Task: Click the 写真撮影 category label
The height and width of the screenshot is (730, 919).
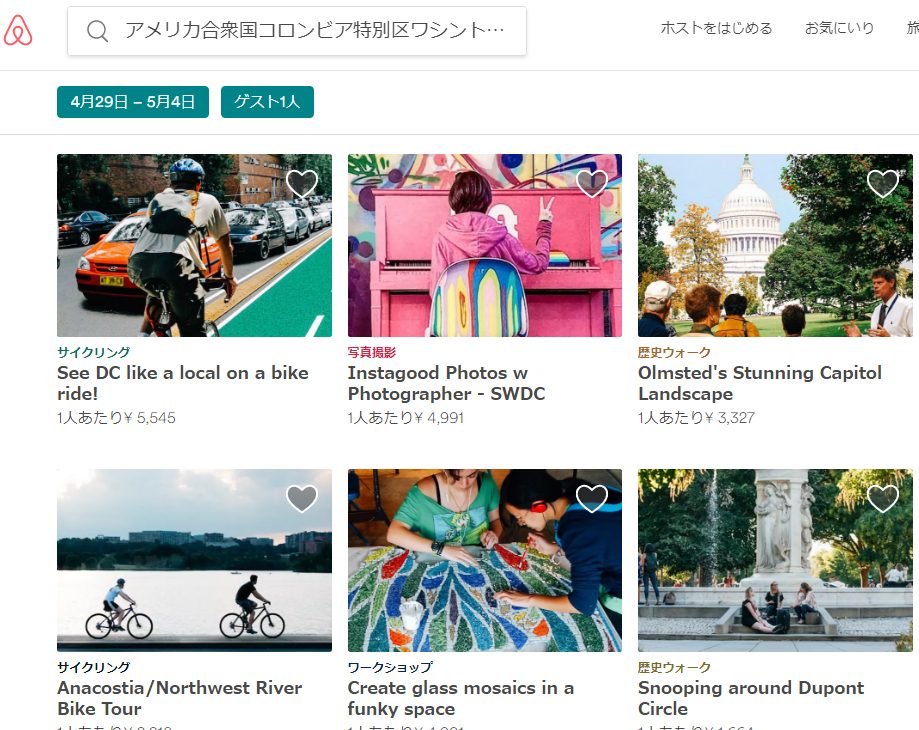Action: (372, 352)
